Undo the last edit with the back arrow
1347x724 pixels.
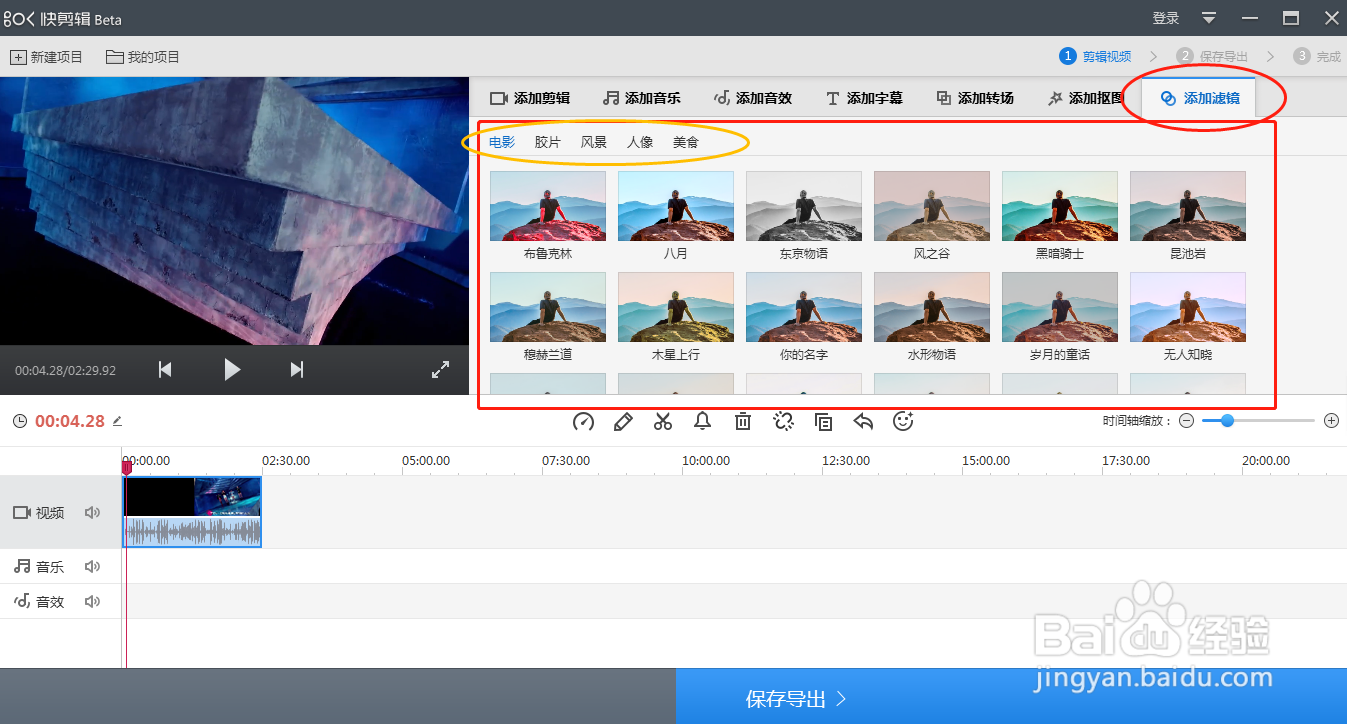[x=863, y=421]
